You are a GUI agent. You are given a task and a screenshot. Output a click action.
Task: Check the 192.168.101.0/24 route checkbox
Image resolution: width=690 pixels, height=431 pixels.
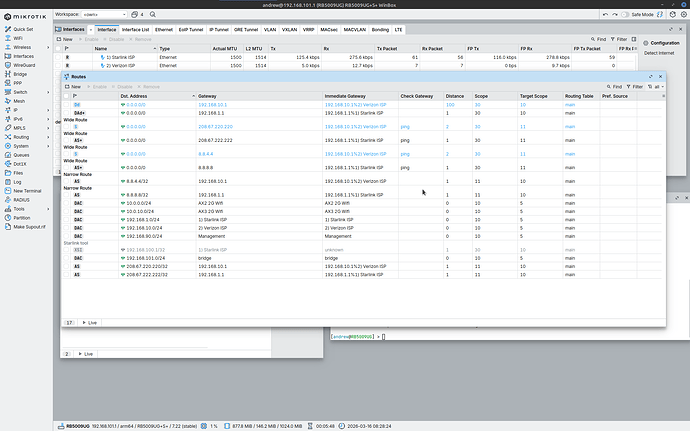66,258
